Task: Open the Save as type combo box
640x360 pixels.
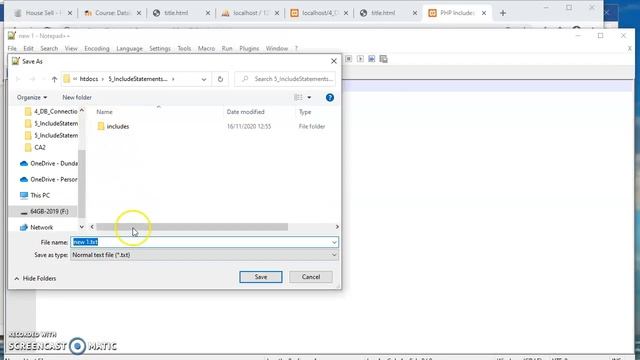Action: click(x=204, y=255)
